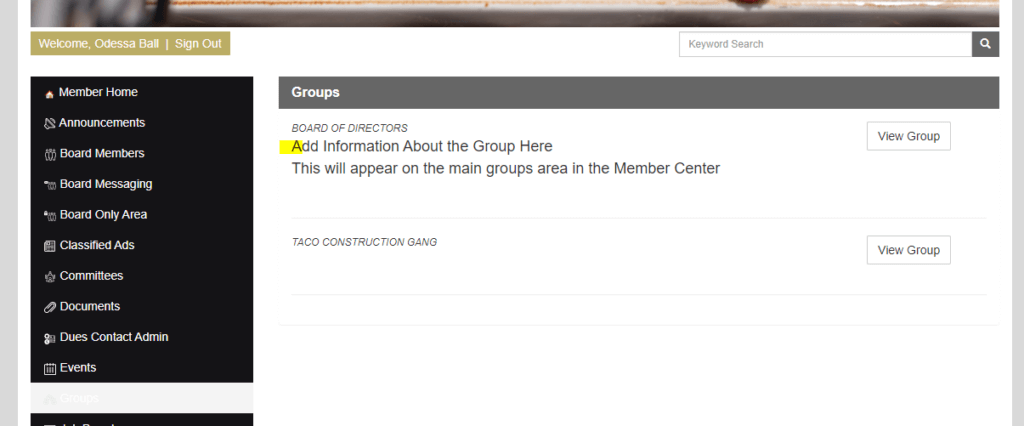
Task: Click the Board Only Area icon
Action: (50, 216)
